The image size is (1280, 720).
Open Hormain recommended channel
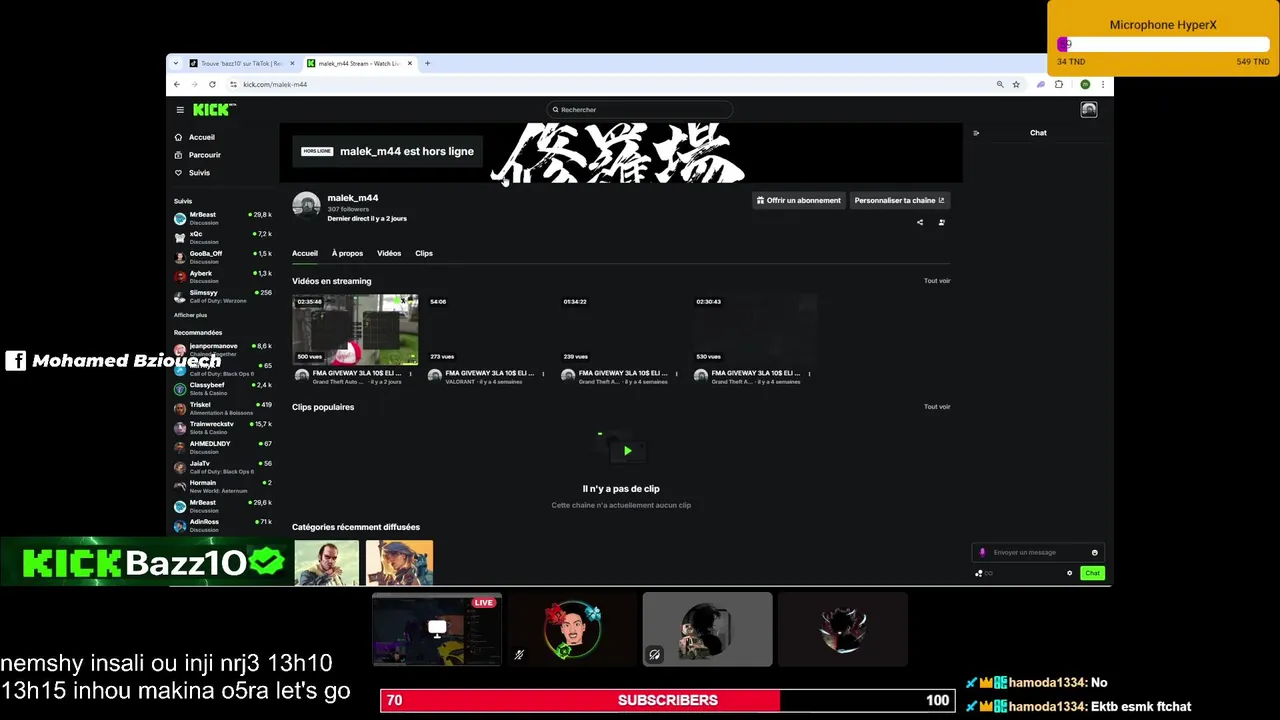tap(223, 486)
